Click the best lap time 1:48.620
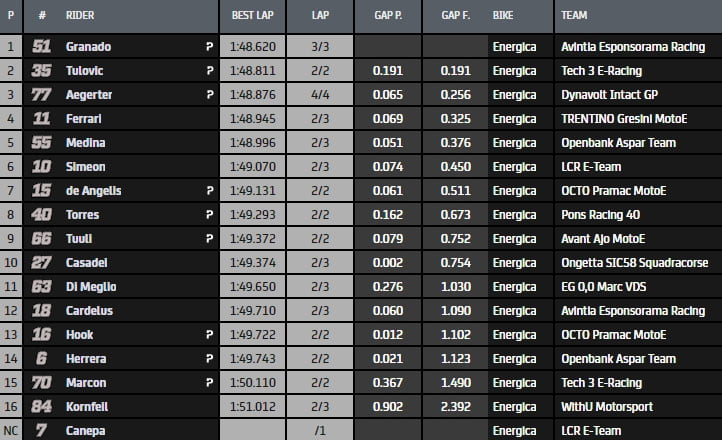The height and width of the screenshot is (440, 722). [252, 47]
